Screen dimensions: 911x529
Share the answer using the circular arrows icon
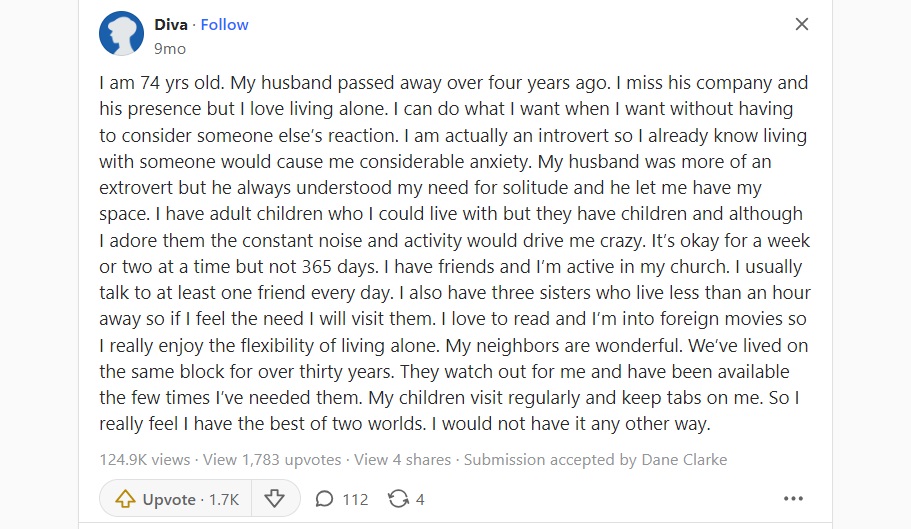click(398, 499)
